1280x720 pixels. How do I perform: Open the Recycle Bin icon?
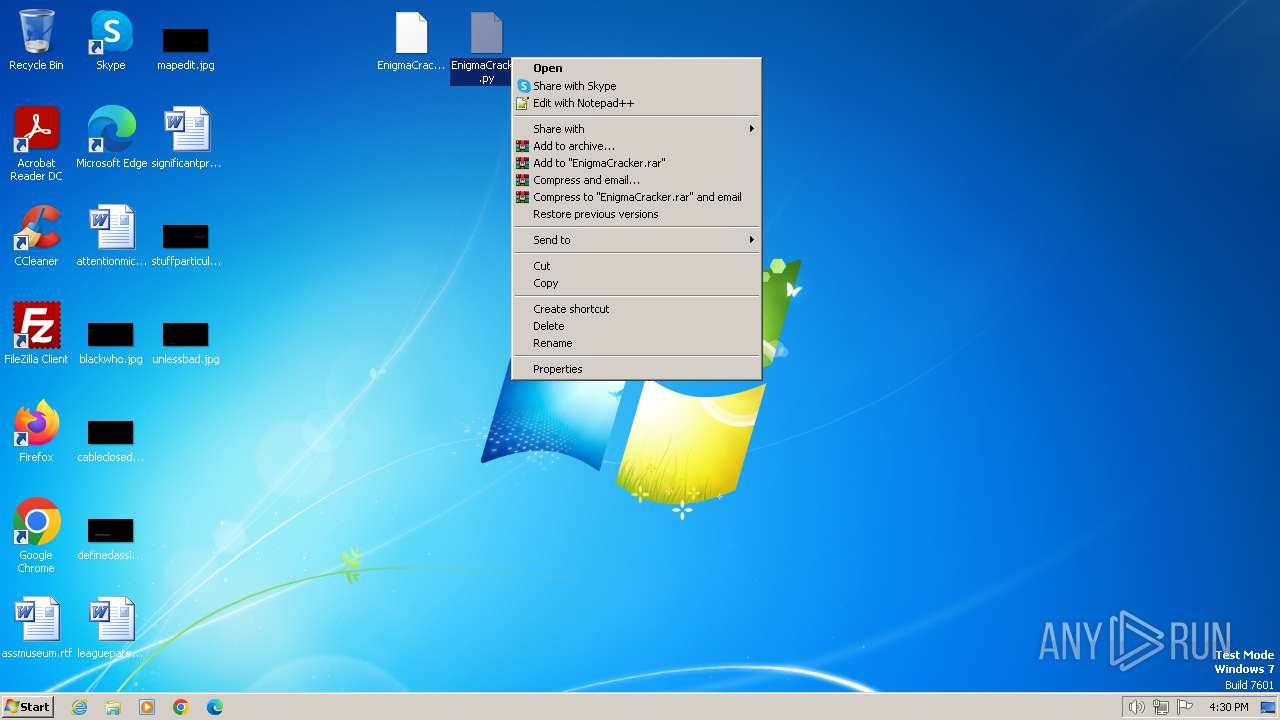pos(36,40)
